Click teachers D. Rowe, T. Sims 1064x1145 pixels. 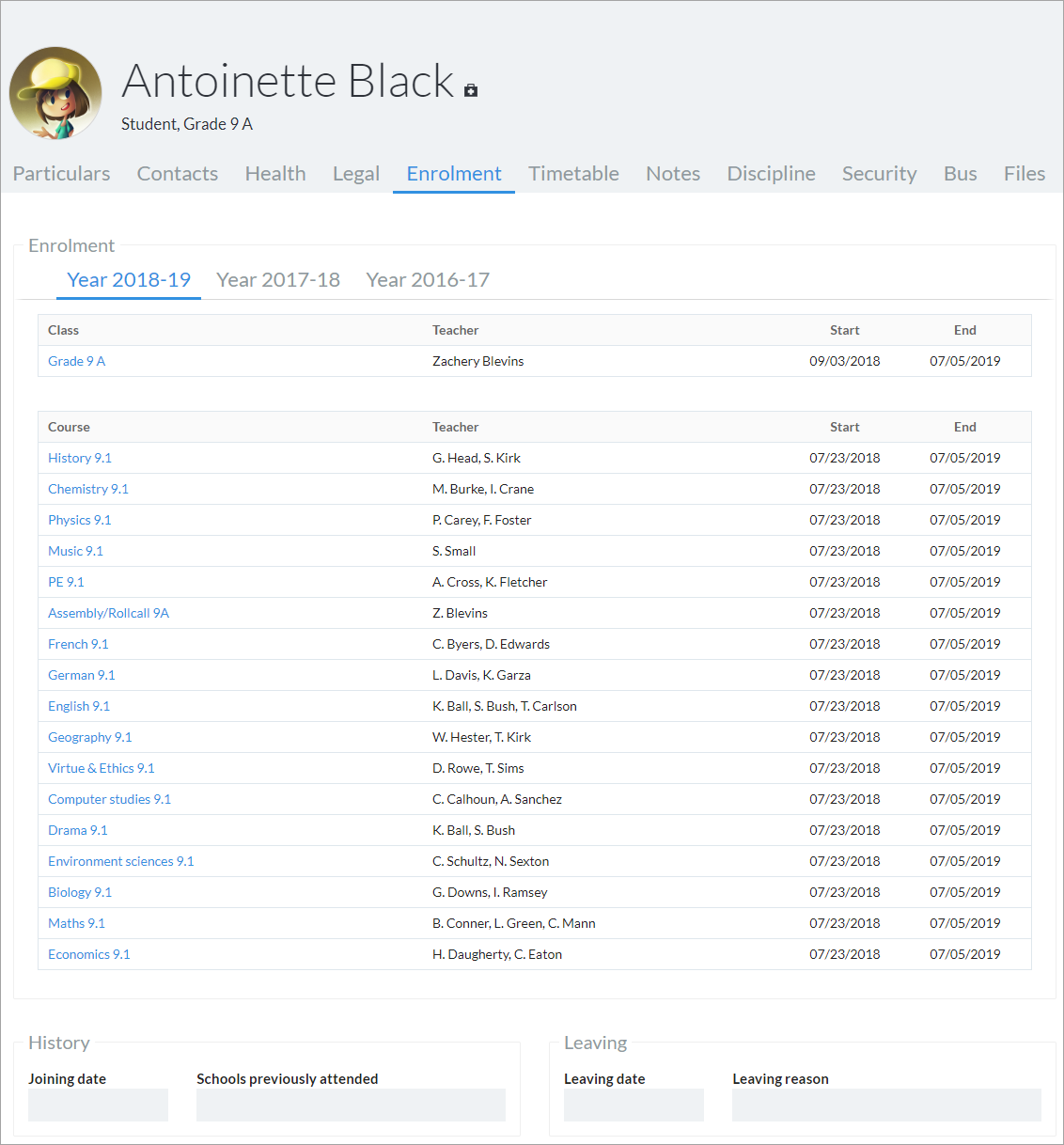click(x=478, y=768)
